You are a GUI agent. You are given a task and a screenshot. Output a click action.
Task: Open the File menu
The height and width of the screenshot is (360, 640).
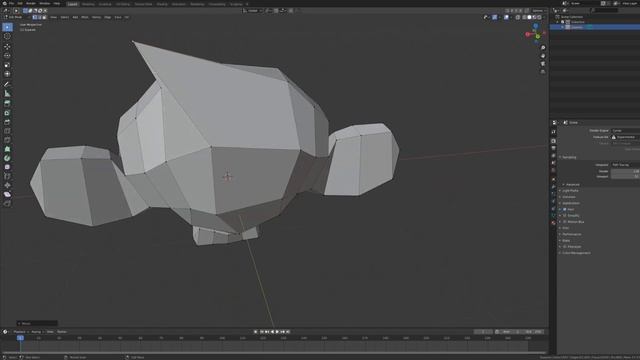click(x=11, y=3)
